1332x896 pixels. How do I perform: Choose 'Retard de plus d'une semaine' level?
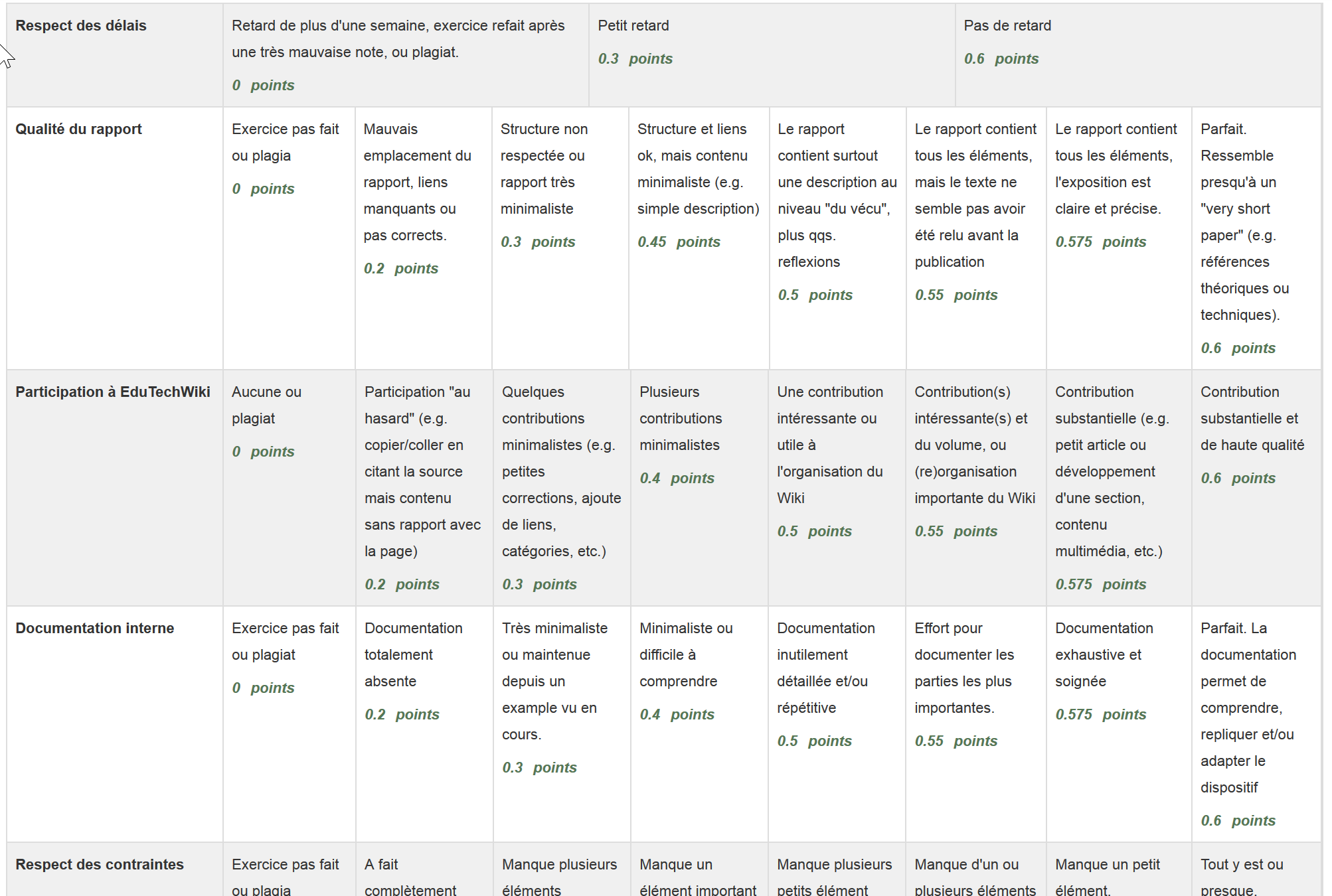406,55
